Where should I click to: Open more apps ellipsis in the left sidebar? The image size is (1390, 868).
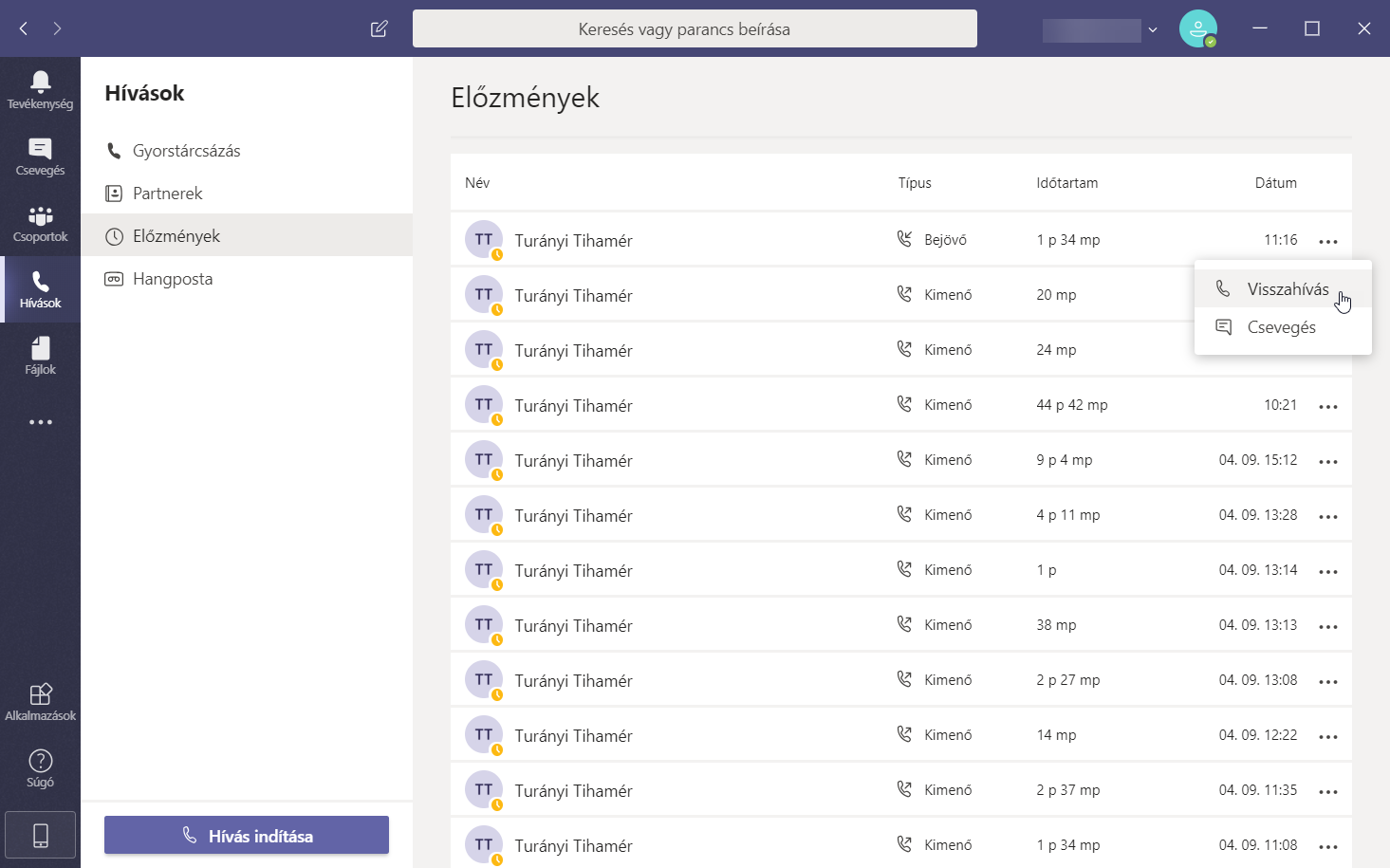(x=40, y=422)
